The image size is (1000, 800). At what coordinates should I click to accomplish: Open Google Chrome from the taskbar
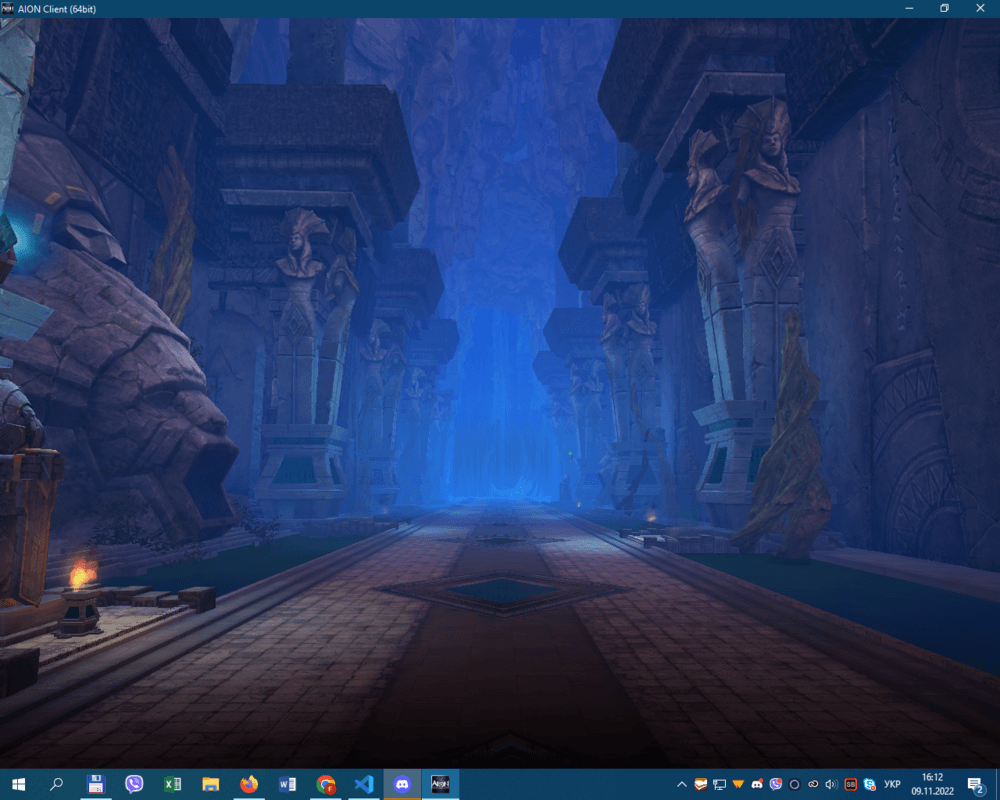click(x=326, y=784)
